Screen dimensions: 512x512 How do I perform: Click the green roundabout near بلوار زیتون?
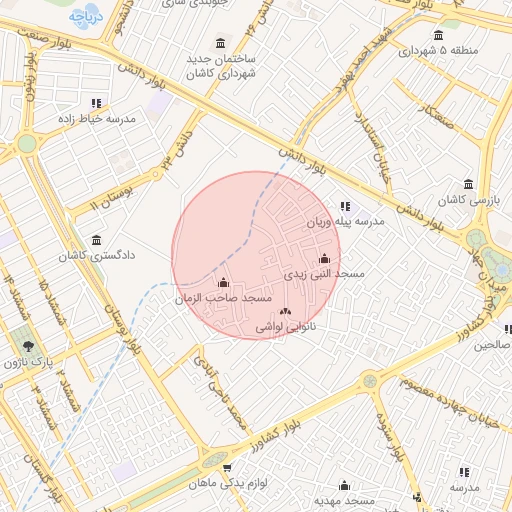coord(27,144)
